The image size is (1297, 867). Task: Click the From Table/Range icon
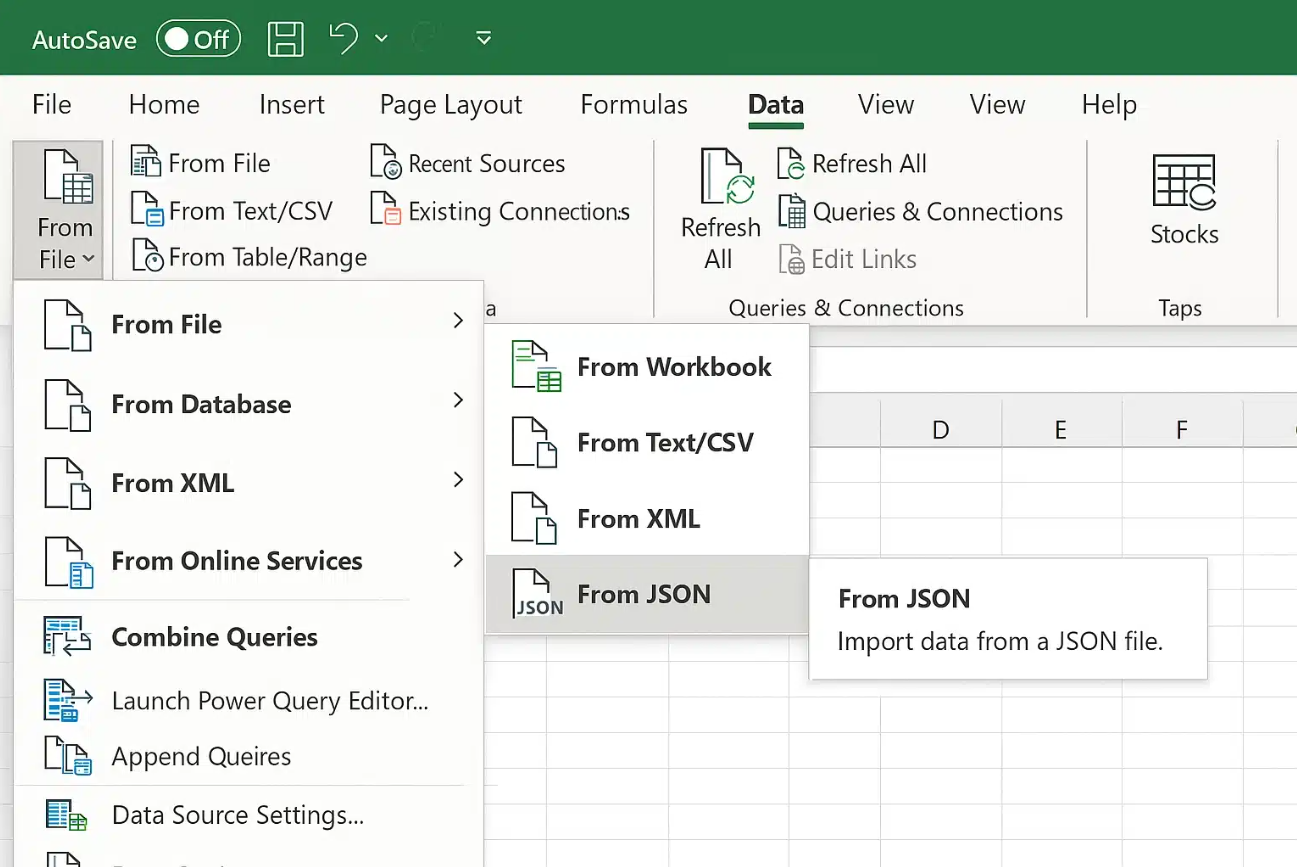coord(147,257)
